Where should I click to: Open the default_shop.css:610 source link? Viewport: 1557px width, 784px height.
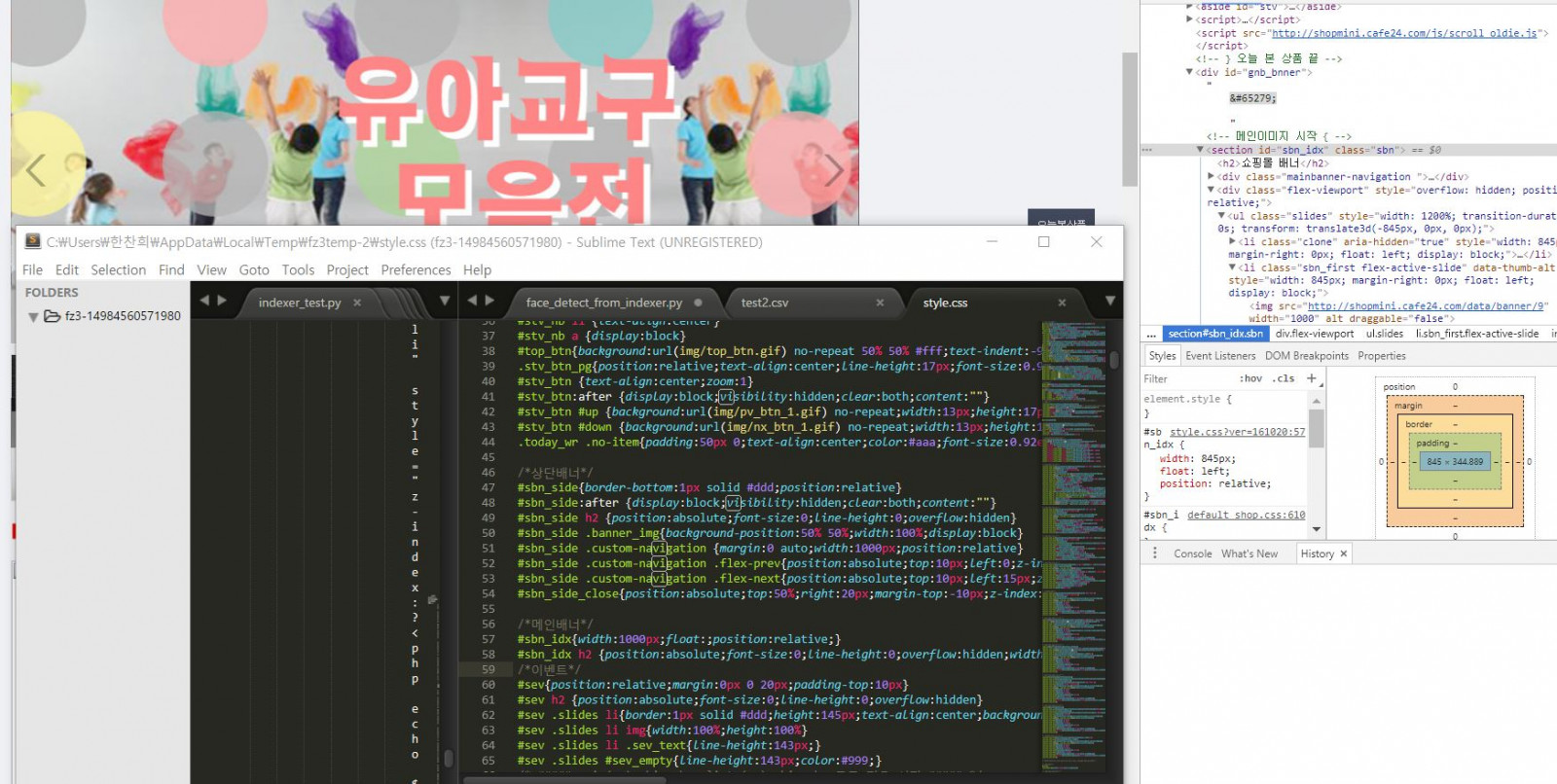1247,515
